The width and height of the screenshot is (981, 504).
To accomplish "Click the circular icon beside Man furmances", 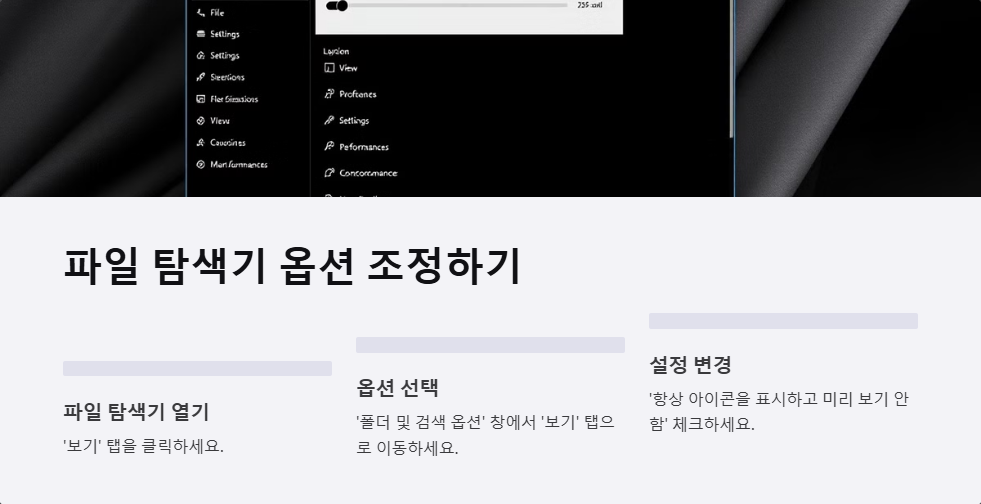I will (200, 164).
